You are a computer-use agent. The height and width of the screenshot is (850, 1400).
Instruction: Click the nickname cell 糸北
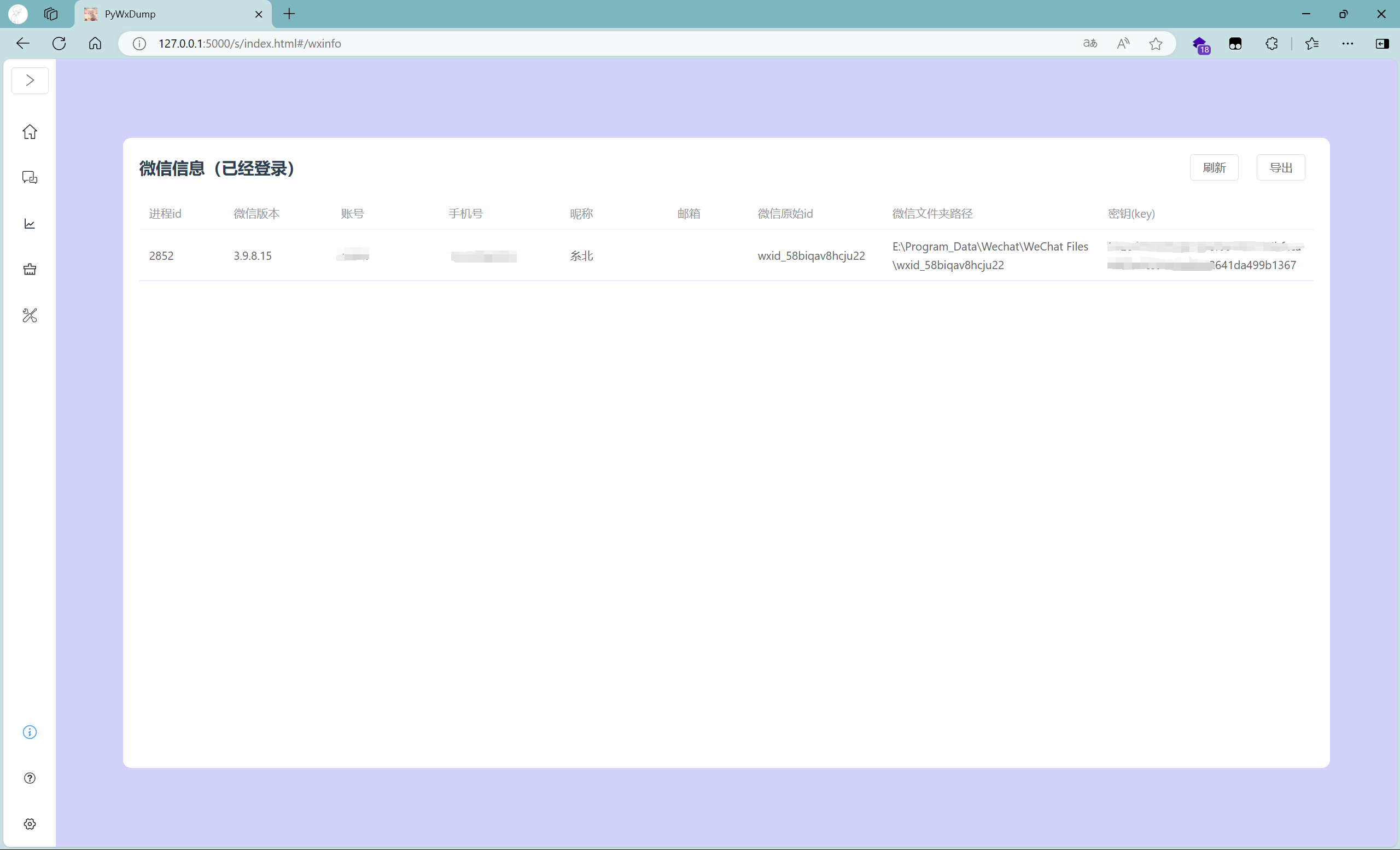click(x=581, y=255)
